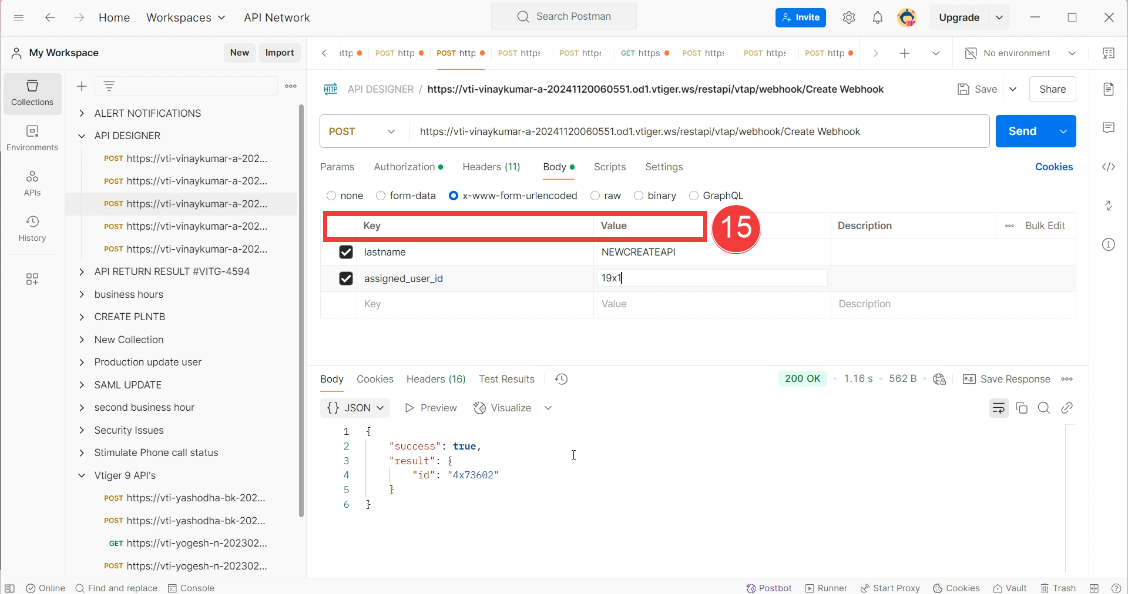Open the Trash from status bar
Viewport: 1130px width, 594px height.
pos(1058,588)
